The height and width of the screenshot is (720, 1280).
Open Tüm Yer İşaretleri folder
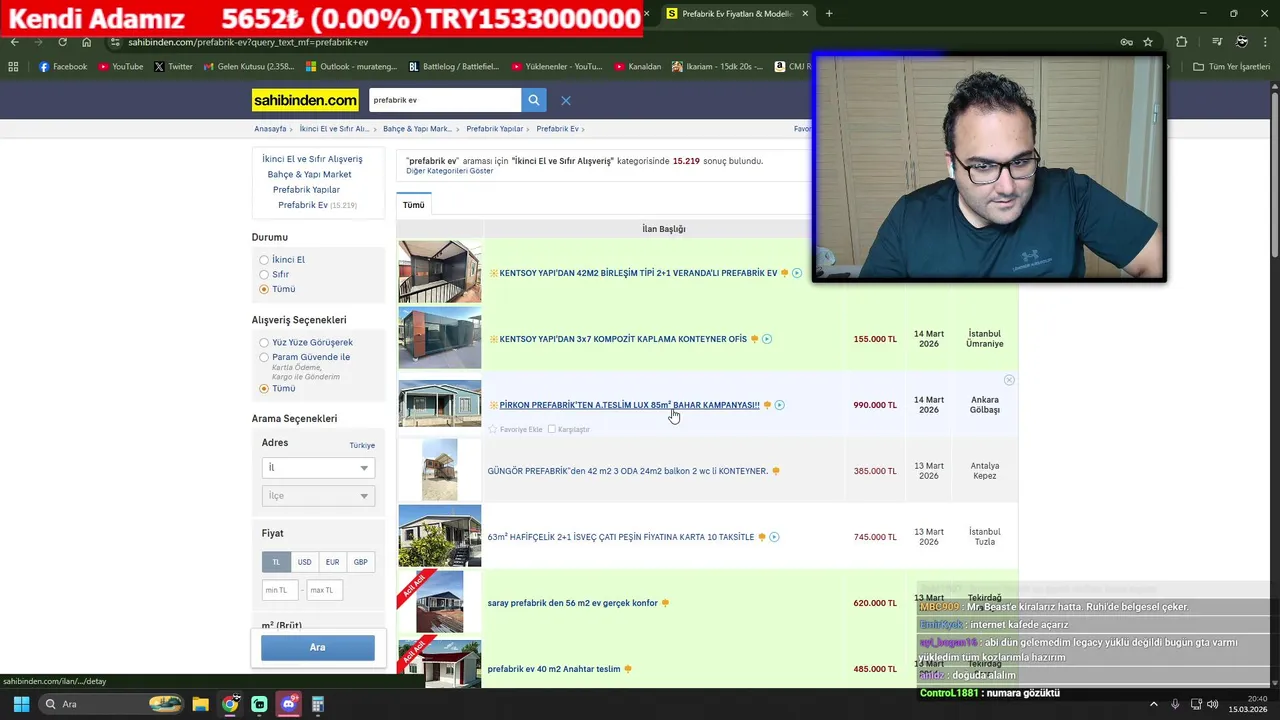[x=1232, y=67]
